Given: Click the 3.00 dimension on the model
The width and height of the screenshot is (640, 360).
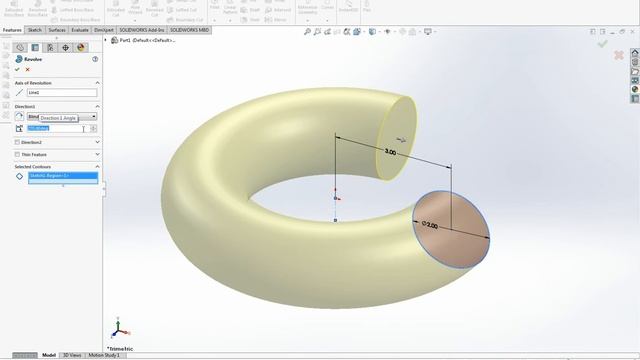Looking at the screenshot, I should pos(390,152).
